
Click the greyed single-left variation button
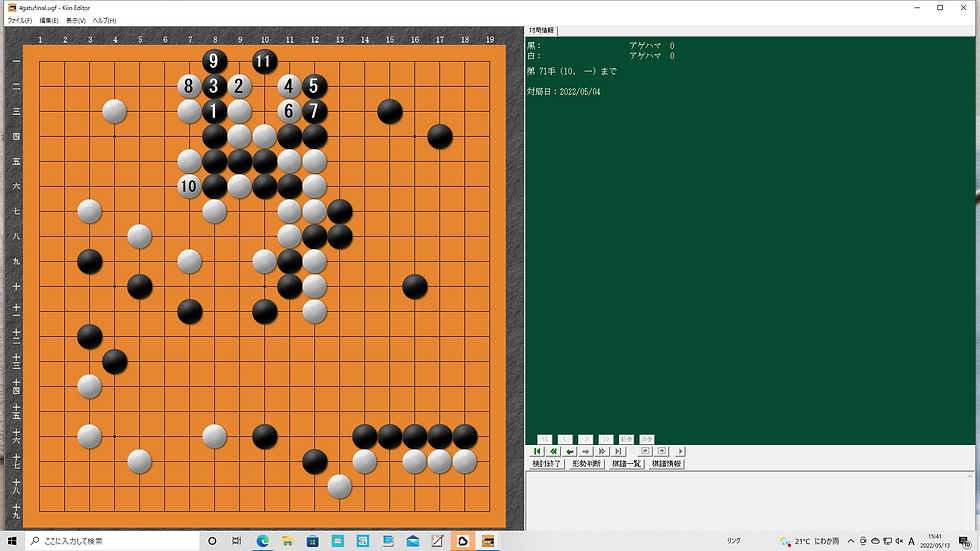565,439
